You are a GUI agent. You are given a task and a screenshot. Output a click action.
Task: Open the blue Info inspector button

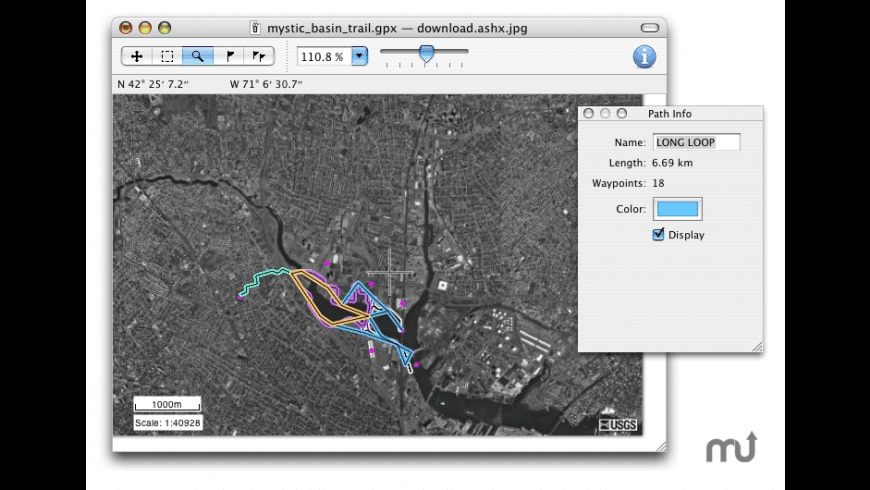[x=645, y=57]
